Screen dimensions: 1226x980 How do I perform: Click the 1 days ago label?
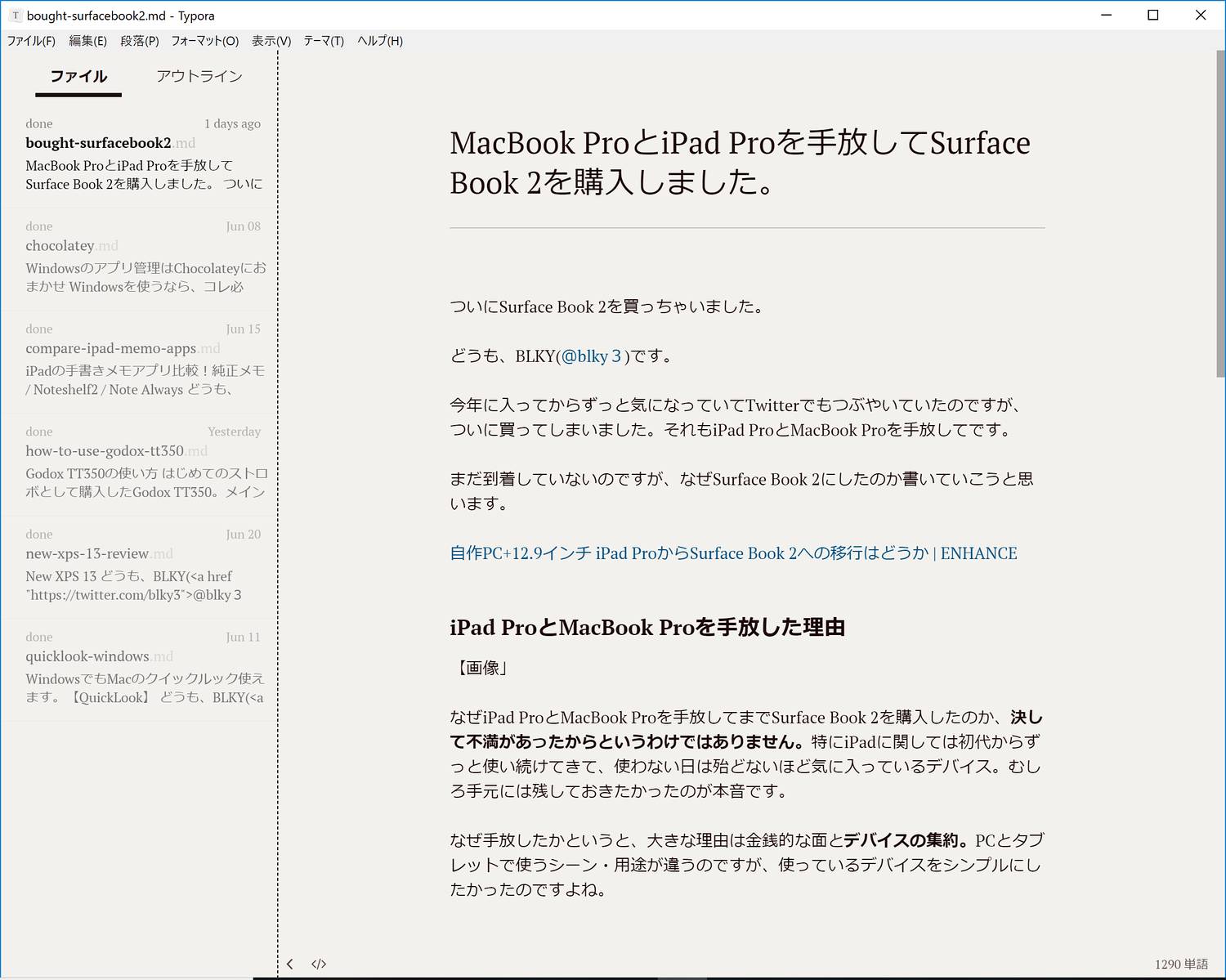(232, 123)
